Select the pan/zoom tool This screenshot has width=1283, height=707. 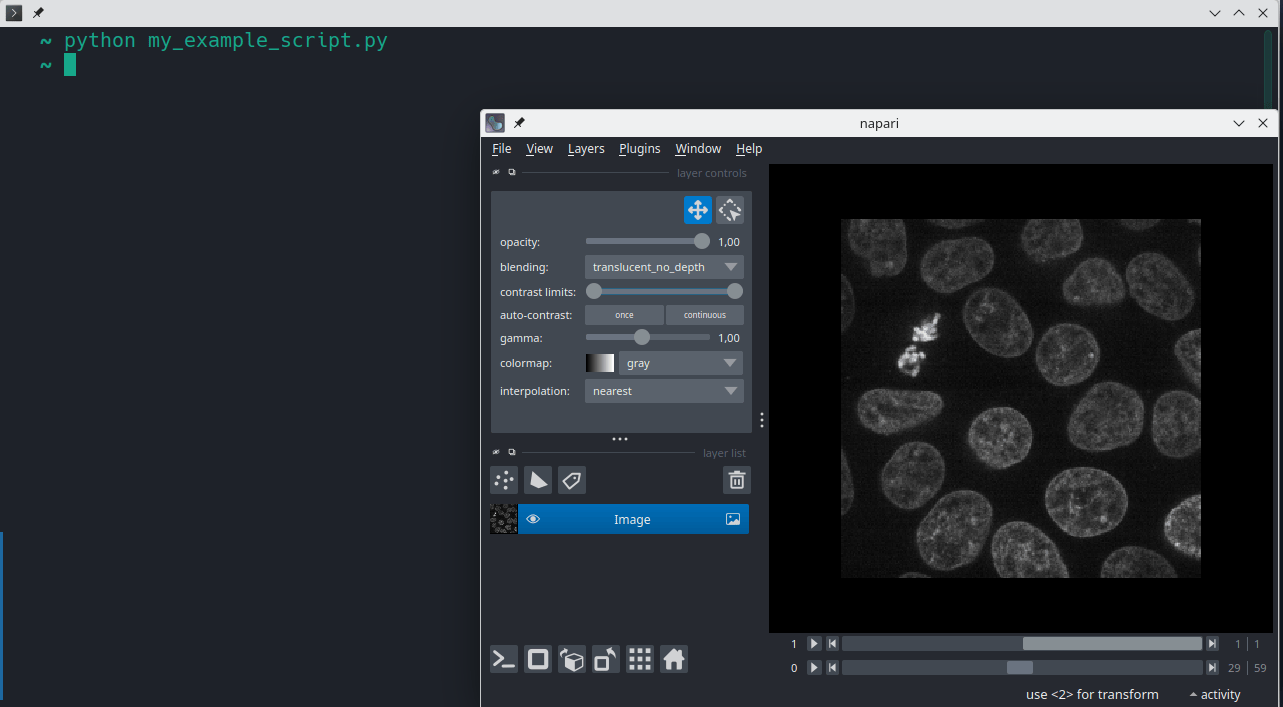(697, 209)
